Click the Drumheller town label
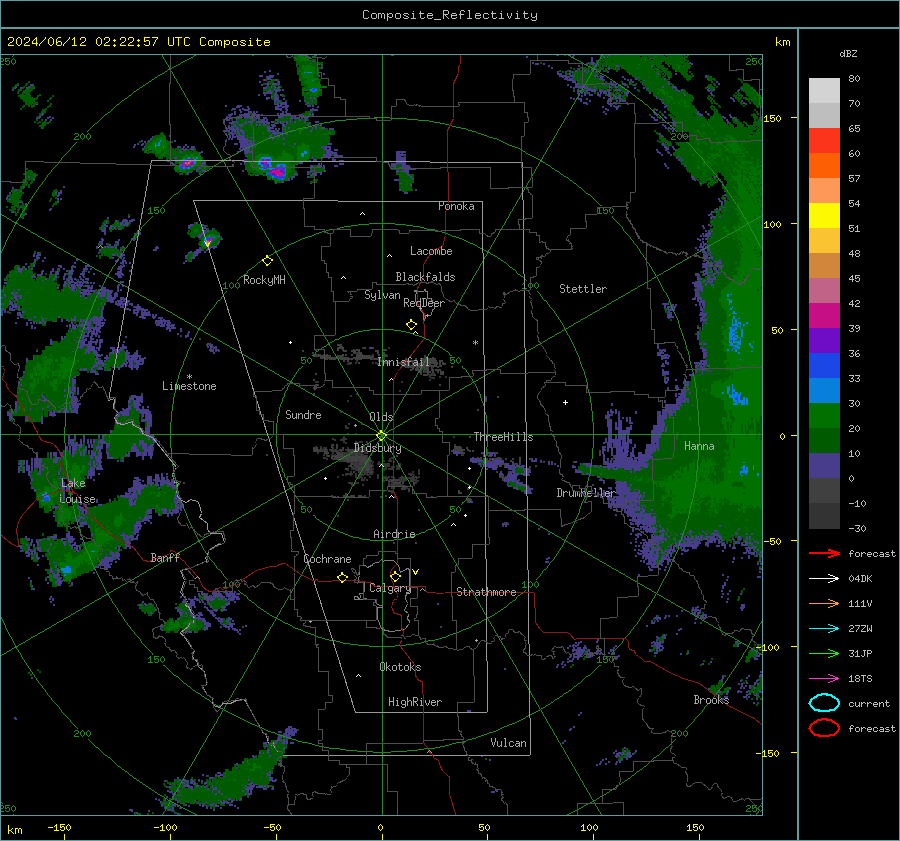The width and height of the screenshot is (900, 841). click(x=585, y=493)
